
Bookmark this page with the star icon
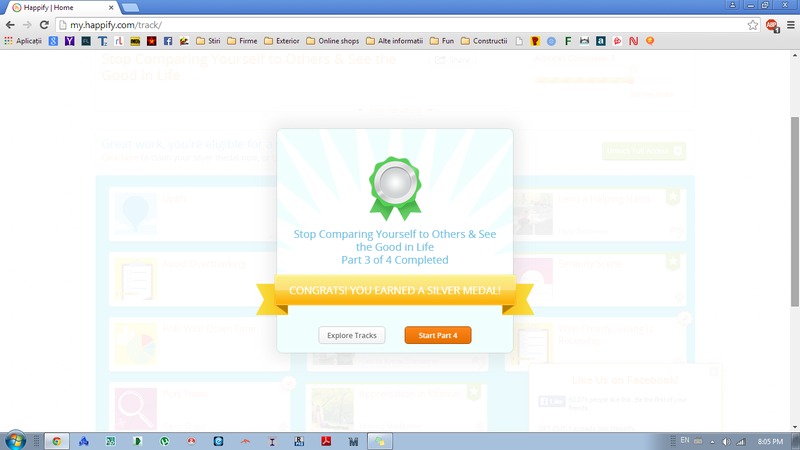[753, 24]
